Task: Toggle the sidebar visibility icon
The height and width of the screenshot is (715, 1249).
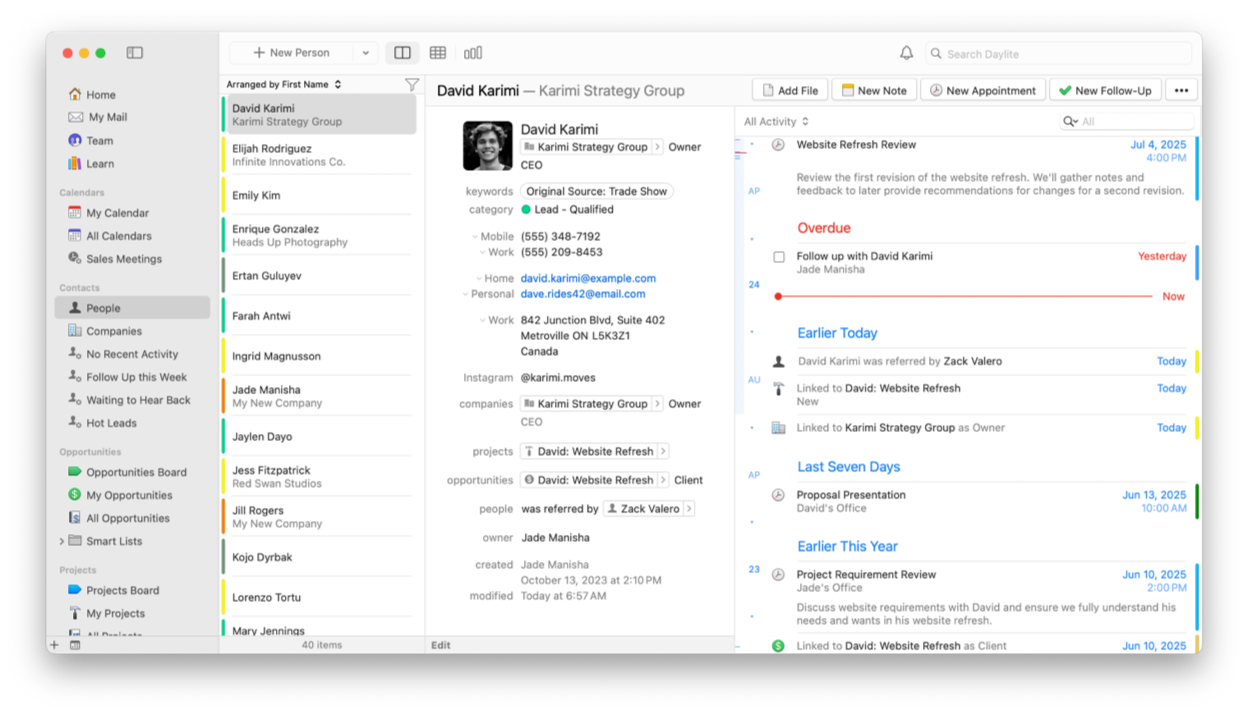Action: (x=135, y=53)
